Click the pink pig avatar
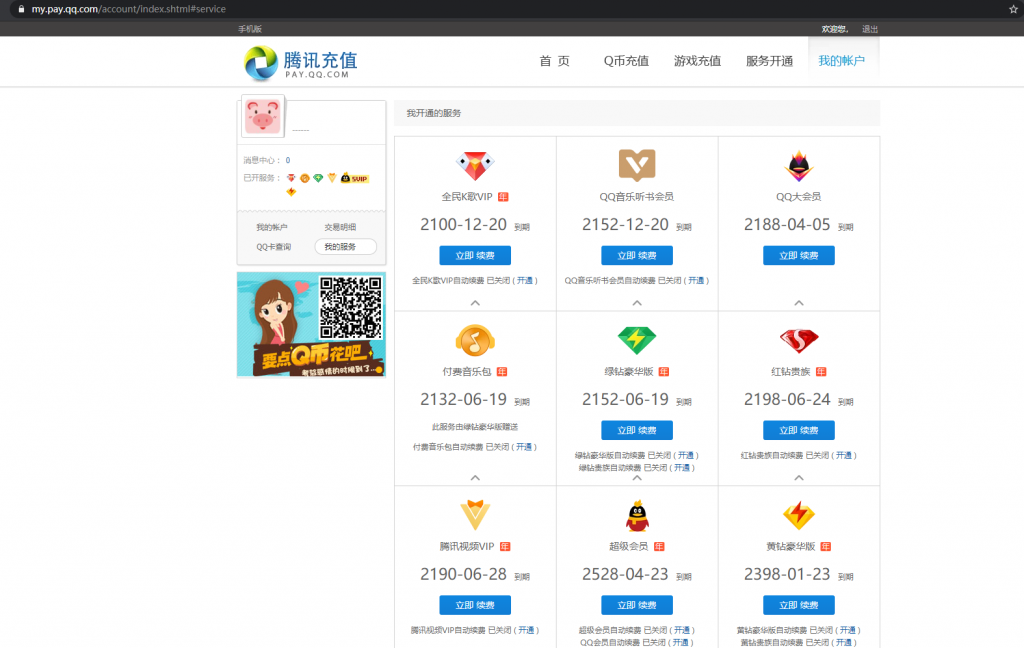1024x648 pixels. [263, 116]
